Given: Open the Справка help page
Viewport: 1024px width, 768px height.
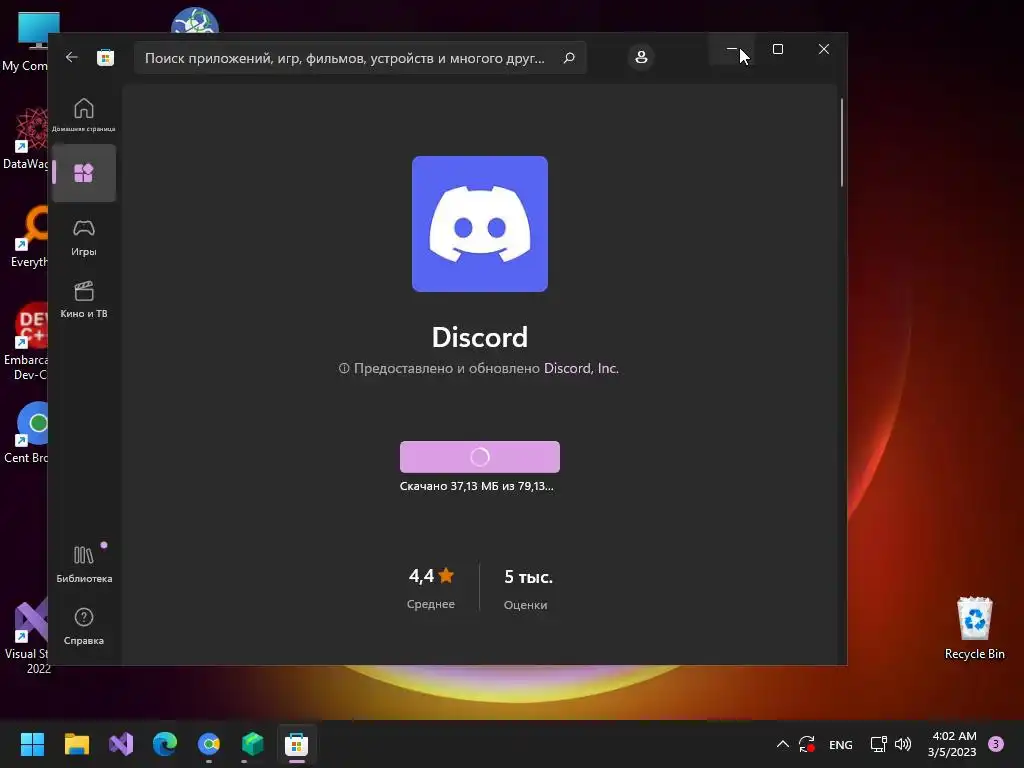Looking at the screenshot, I should (84, 626).
